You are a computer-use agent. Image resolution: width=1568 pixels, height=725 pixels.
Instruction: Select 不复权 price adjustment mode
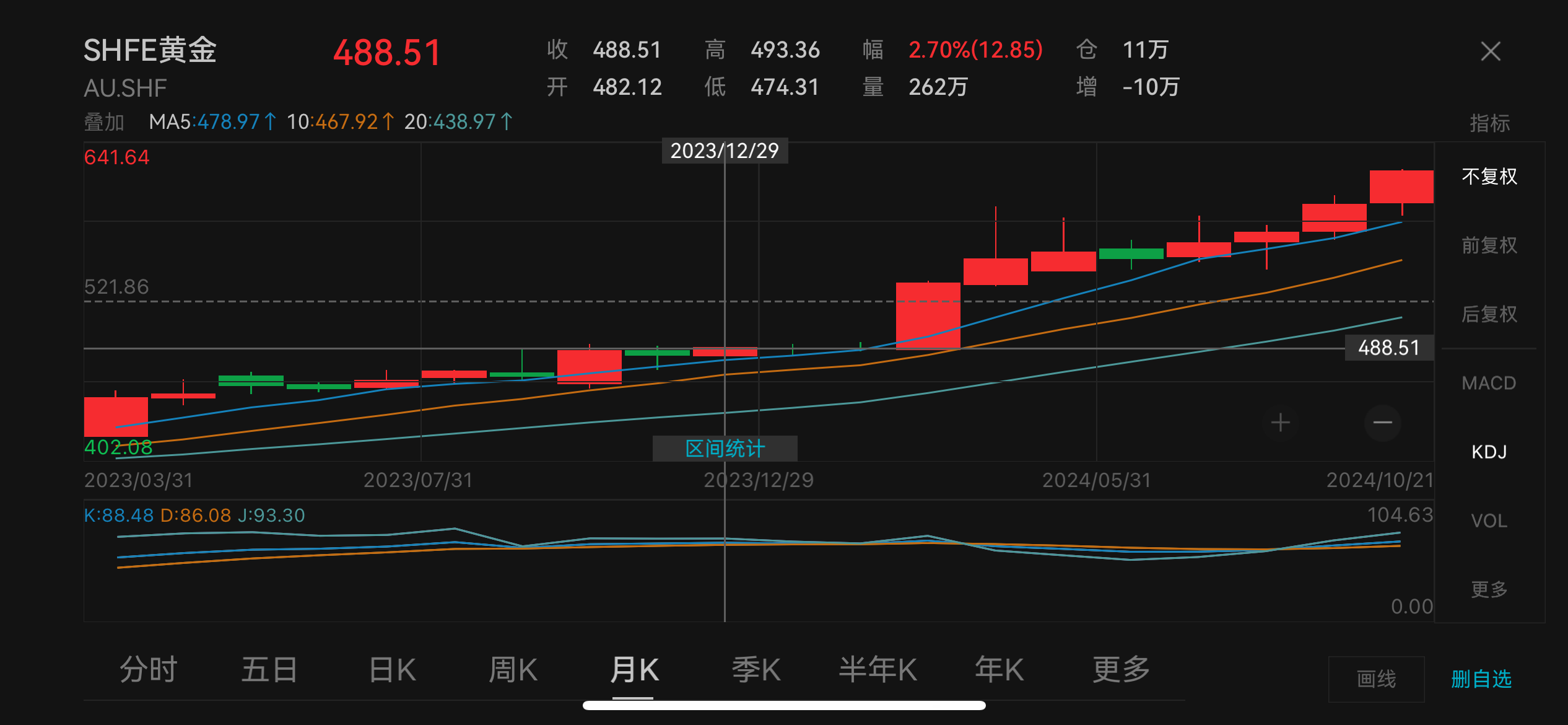(1489, 177)
